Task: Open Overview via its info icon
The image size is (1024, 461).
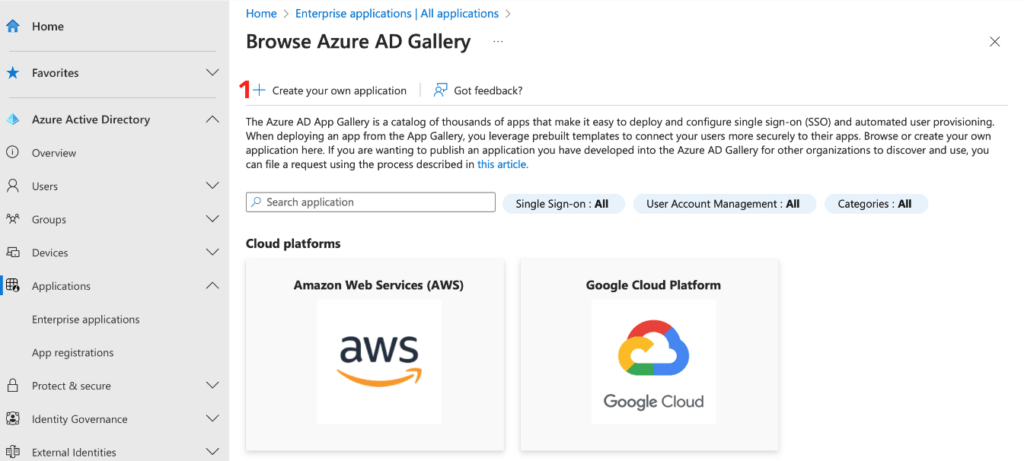Action: point(13,153)
